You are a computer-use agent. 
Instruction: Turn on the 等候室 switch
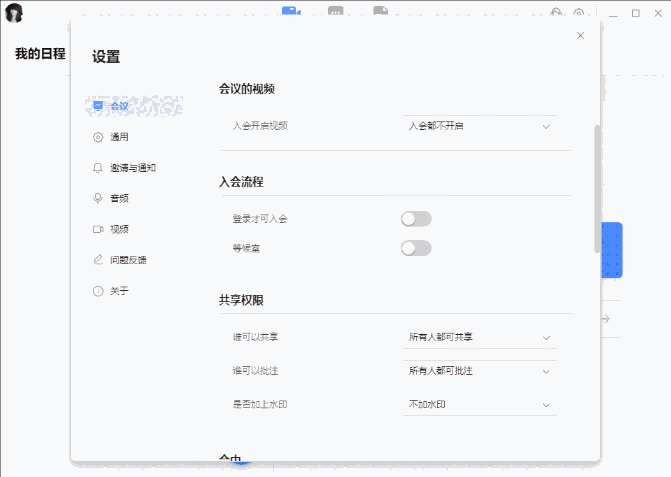click(x=416, y=248)
